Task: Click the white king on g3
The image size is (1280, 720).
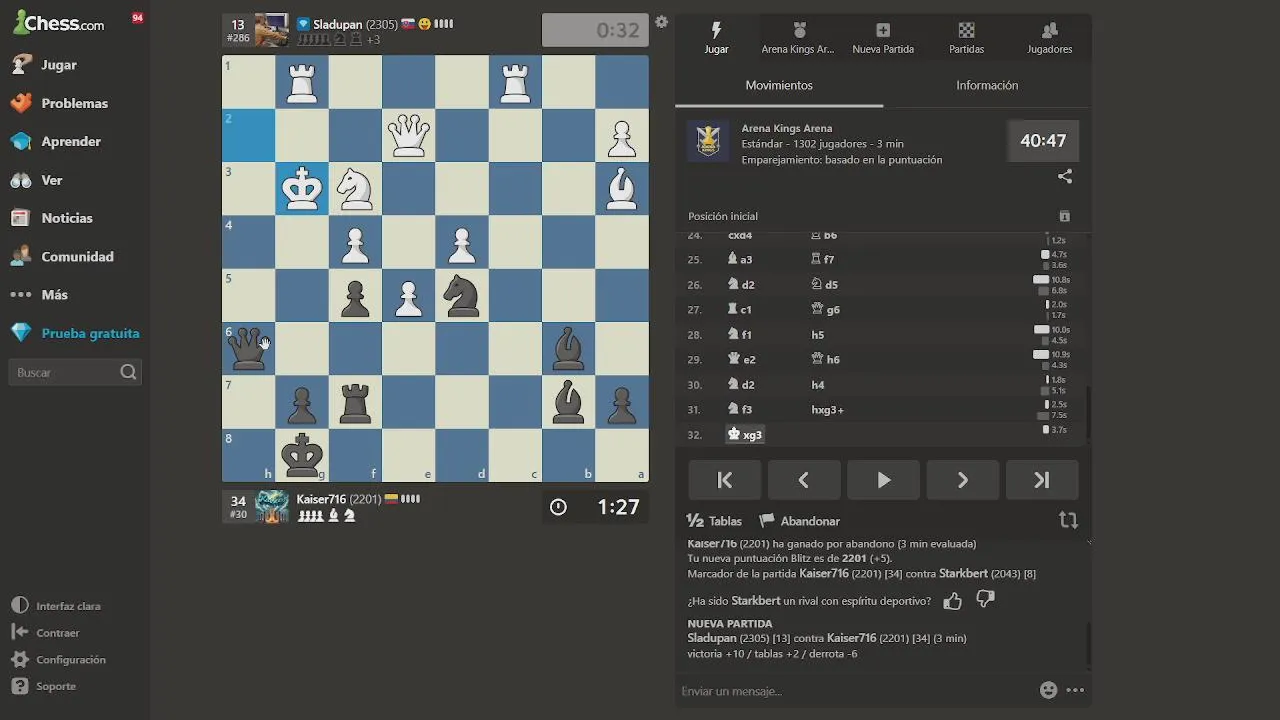Action: [x=302, y=188]
